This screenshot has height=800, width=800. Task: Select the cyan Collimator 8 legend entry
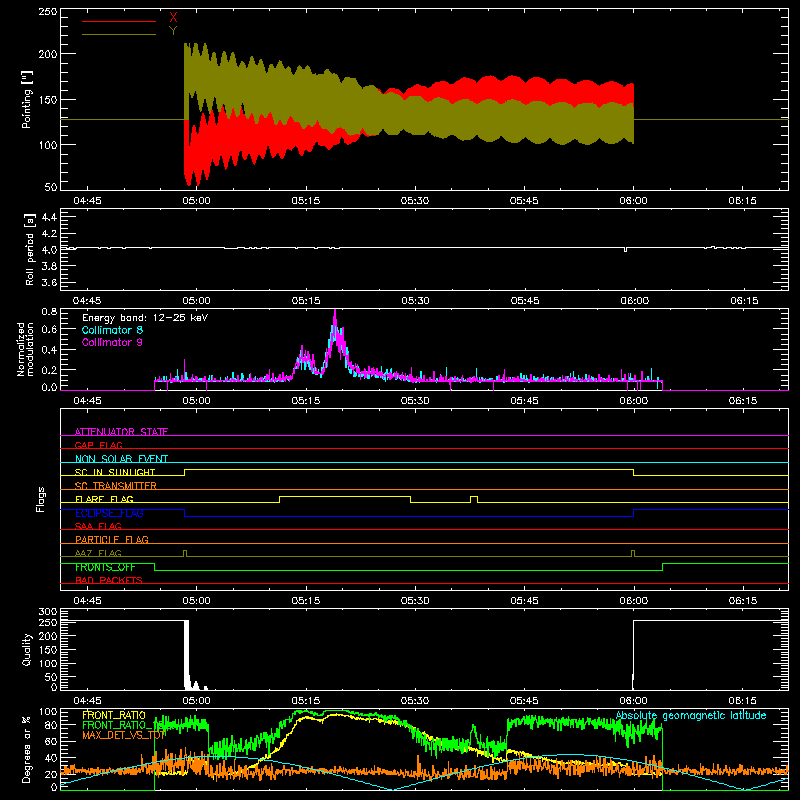tap(112, 330)
